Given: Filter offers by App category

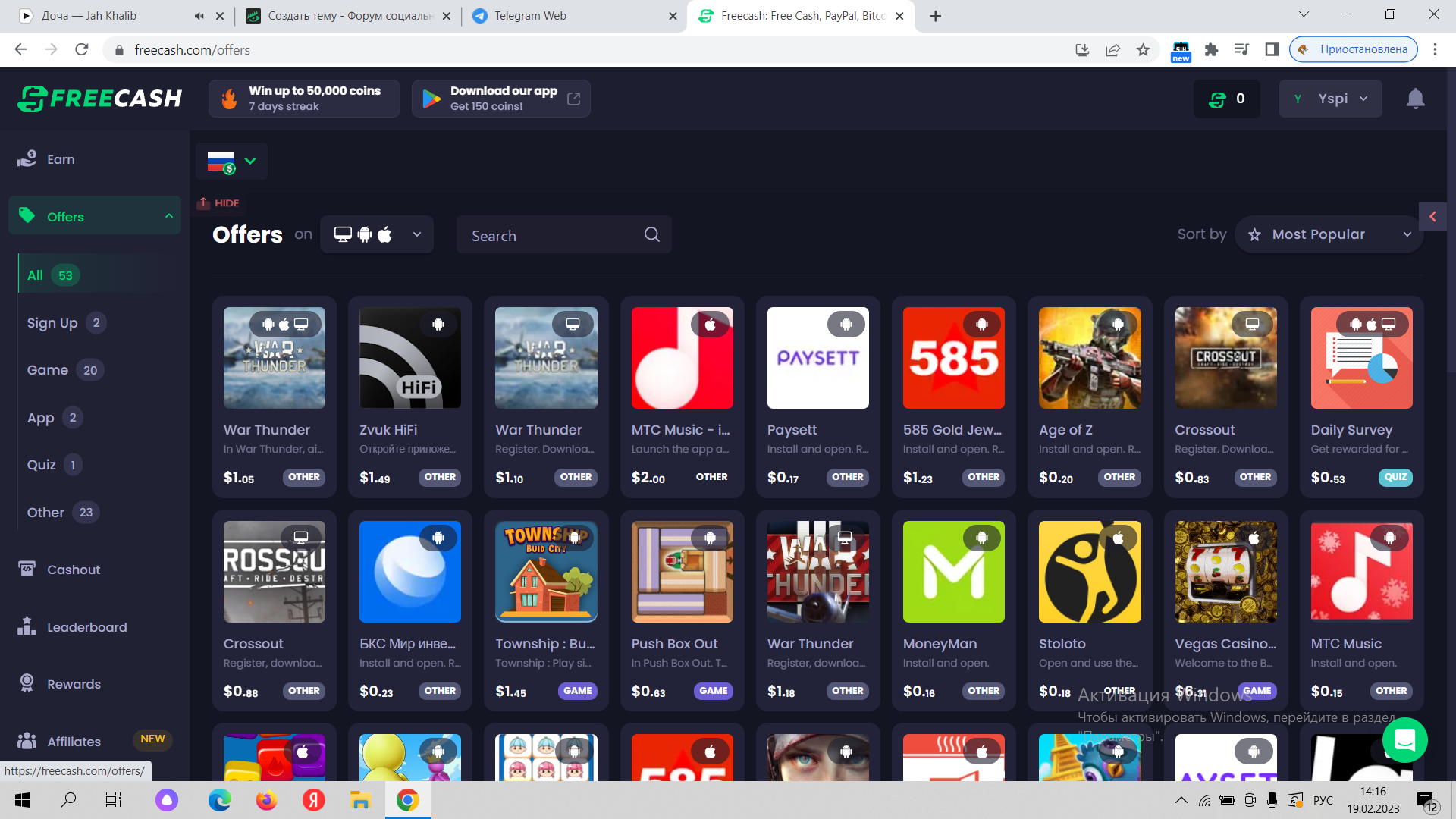Looking at the screenshot, I should [54, 418].
